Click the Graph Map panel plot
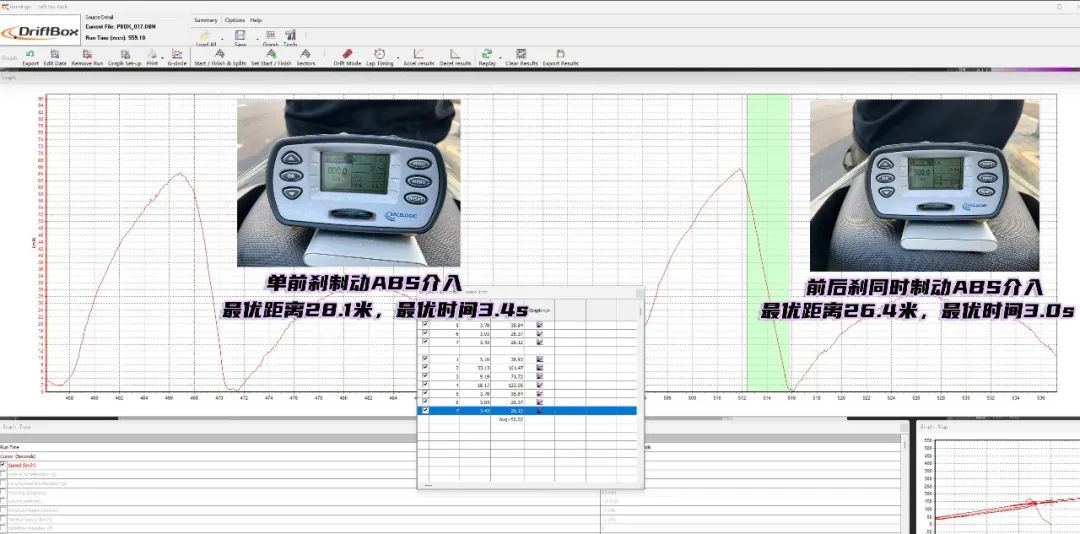 (x=1006, y=485)
